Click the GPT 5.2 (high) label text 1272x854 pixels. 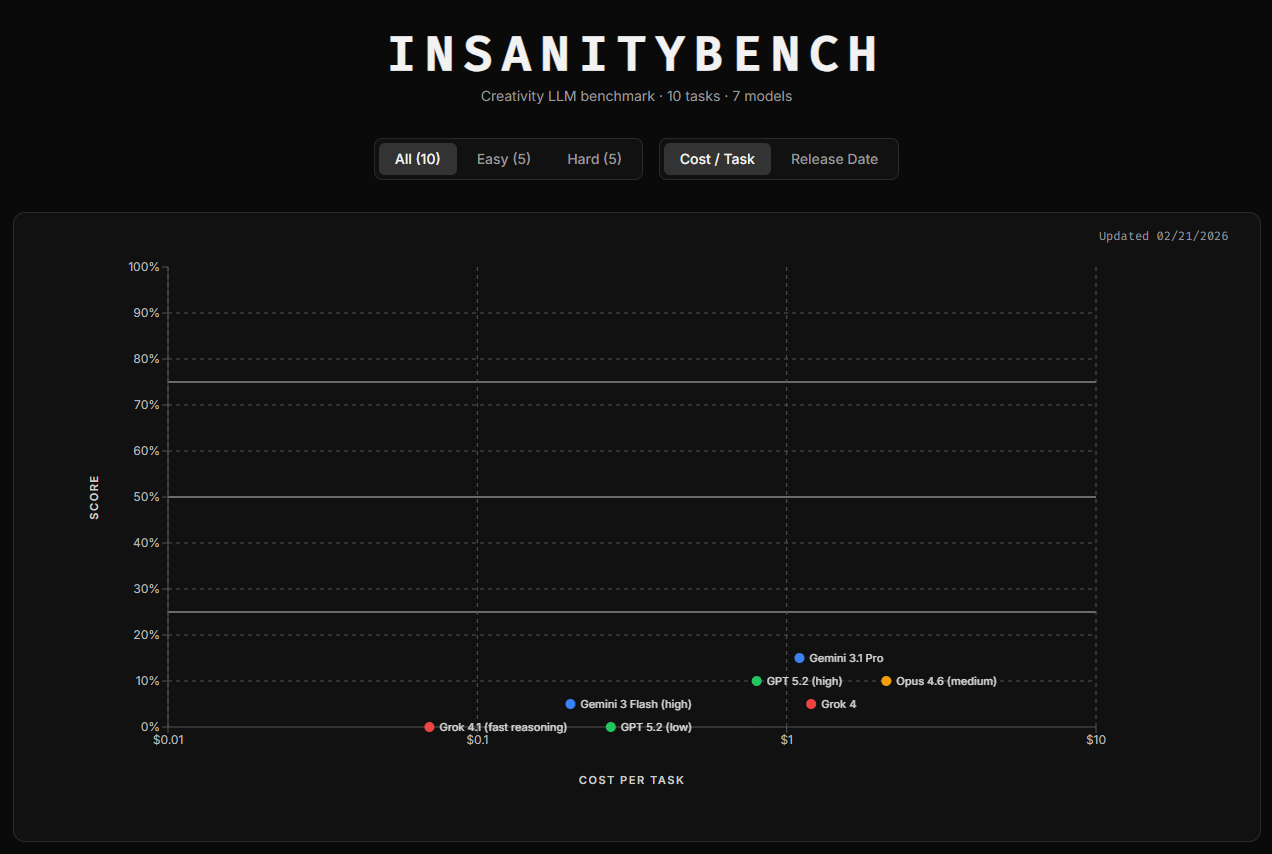(x=804, y=681)
